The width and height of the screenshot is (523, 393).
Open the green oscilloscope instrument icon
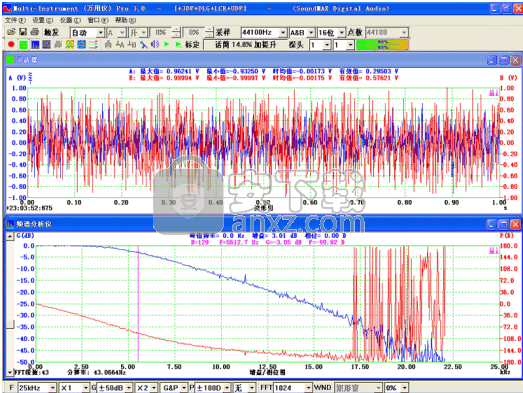pos(23,44)
